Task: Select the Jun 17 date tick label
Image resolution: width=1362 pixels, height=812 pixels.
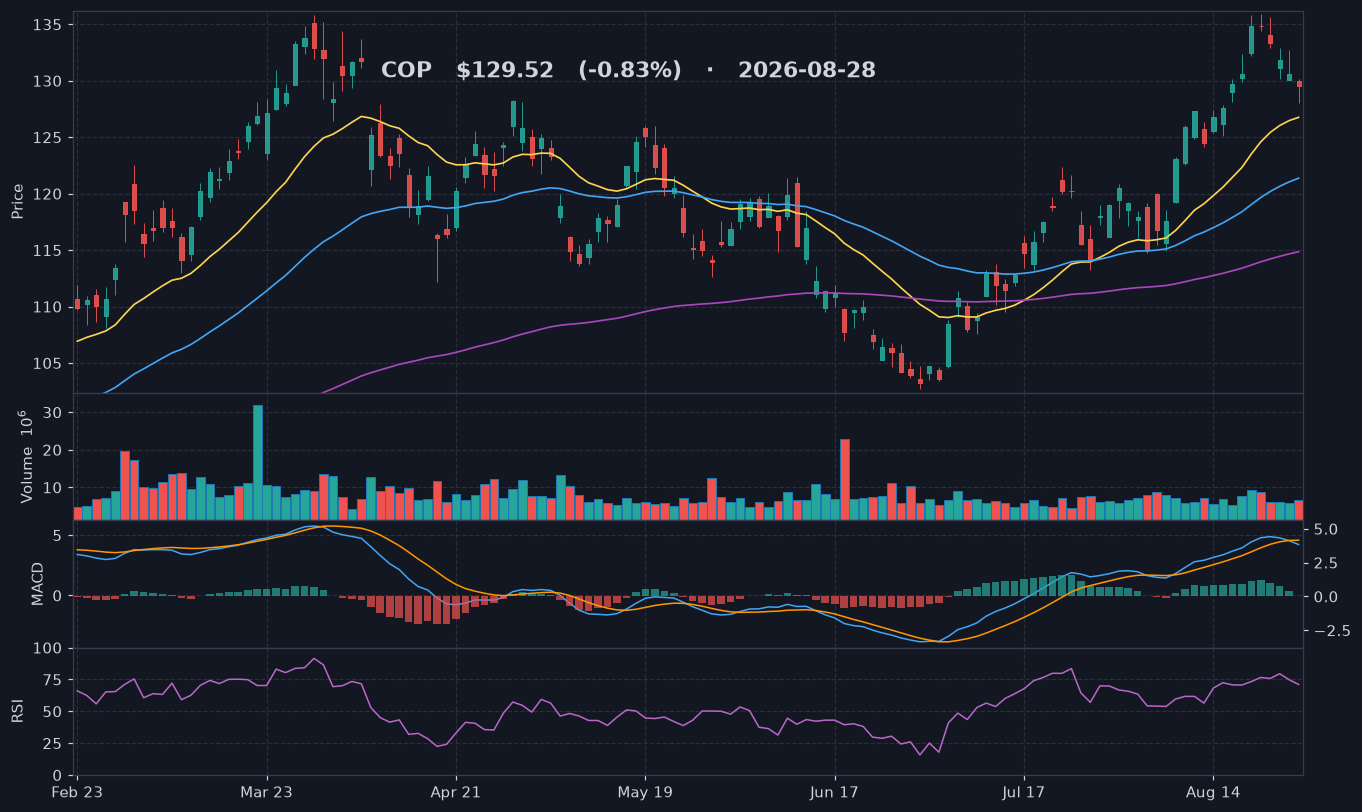Action: (834, 792)
